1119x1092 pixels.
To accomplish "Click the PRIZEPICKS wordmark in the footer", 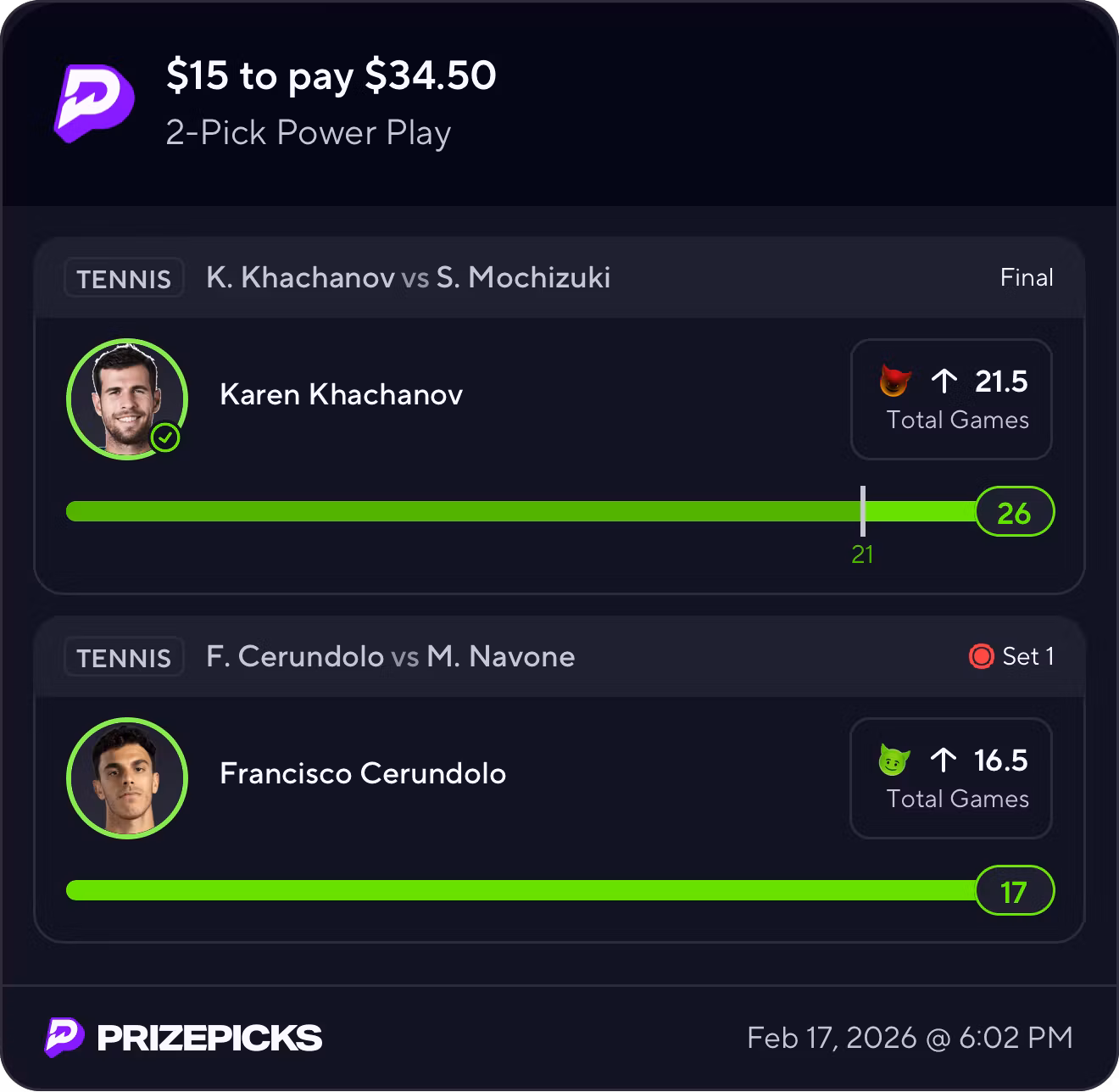I will [209, 1038].
